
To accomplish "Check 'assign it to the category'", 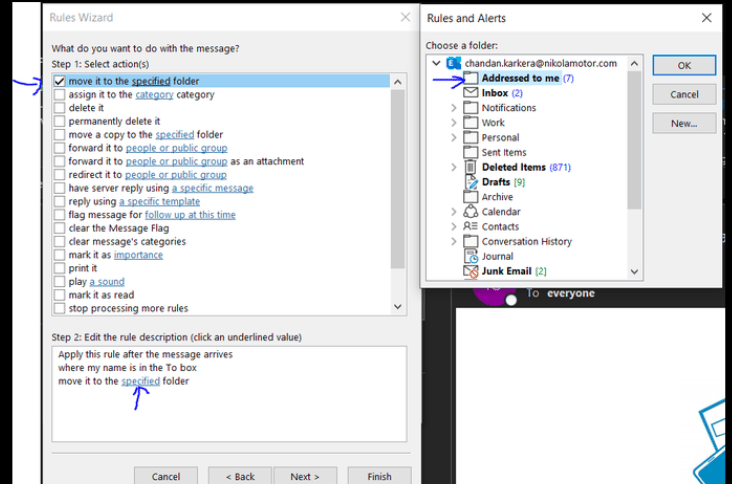I will [59, 95].
